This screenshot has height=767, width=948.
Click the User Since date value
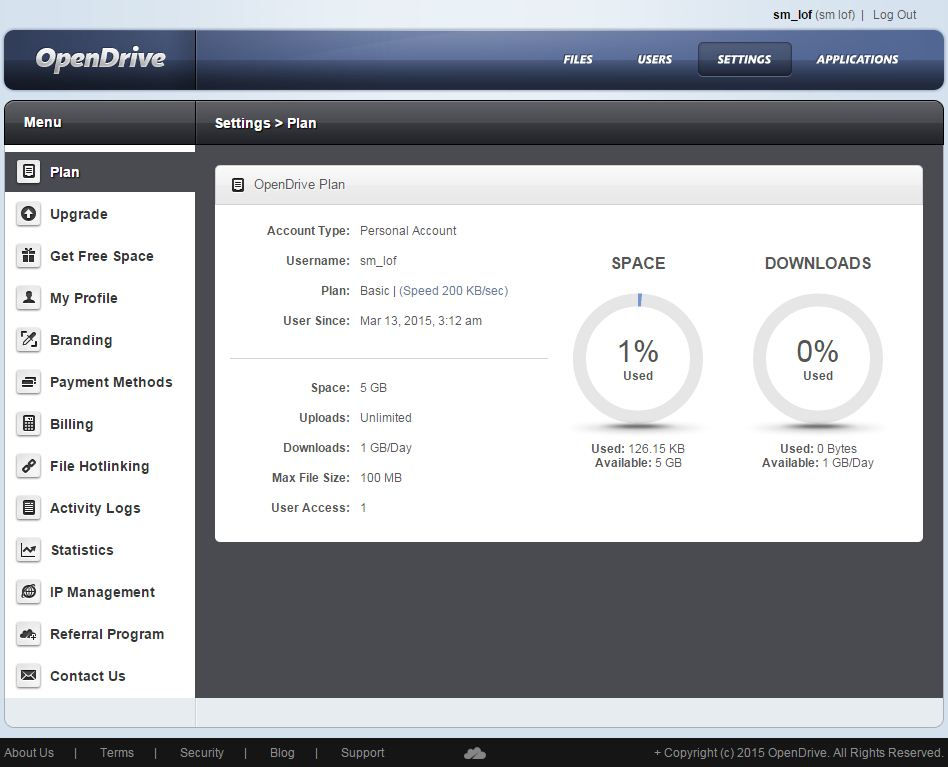[421, 321]
